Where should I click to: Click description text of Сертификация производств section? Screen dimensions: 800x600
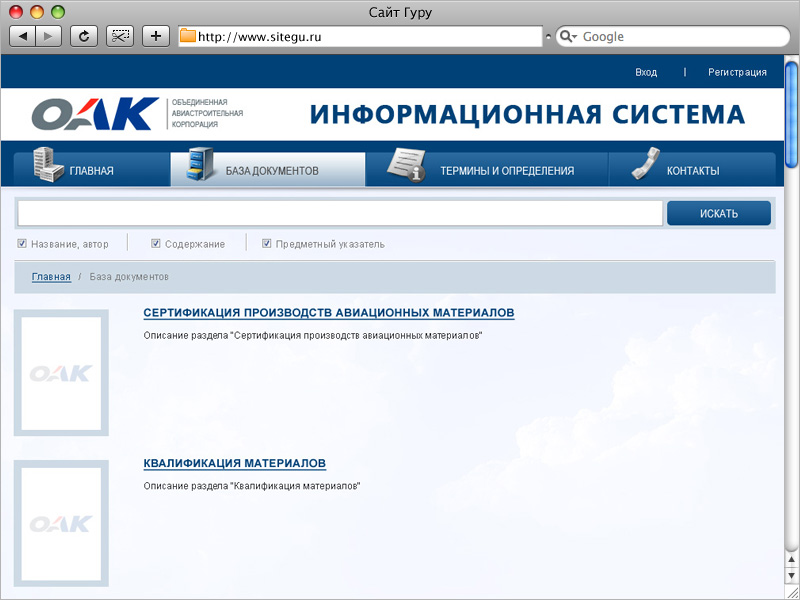point(313,336)
